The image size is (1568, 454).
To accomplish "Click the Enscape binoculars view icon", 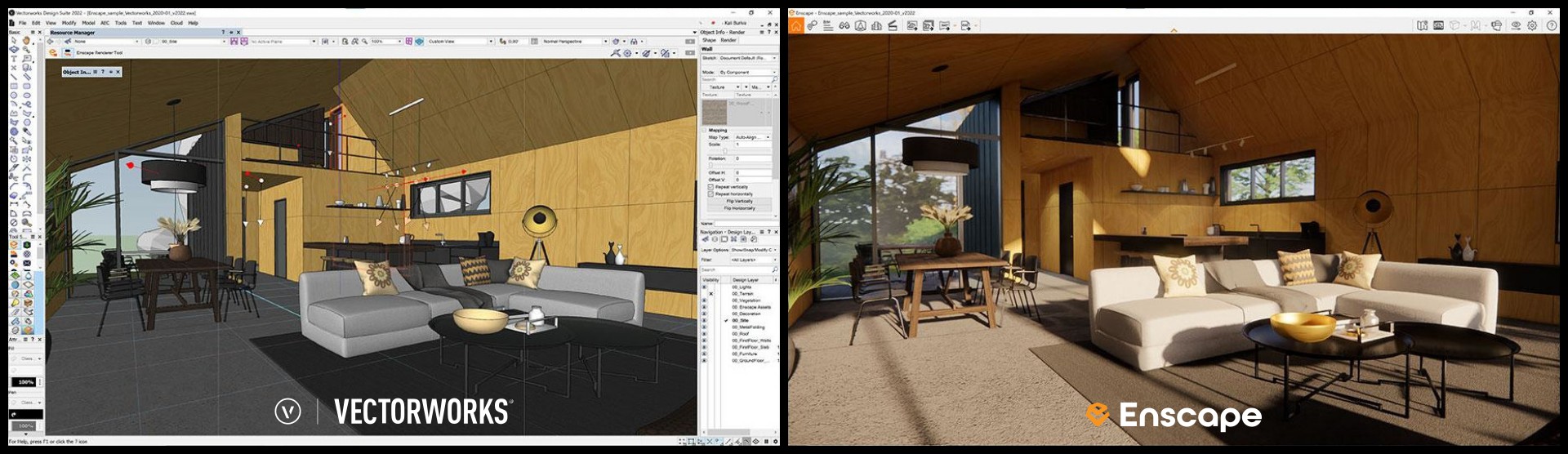I will pos(844,26).
